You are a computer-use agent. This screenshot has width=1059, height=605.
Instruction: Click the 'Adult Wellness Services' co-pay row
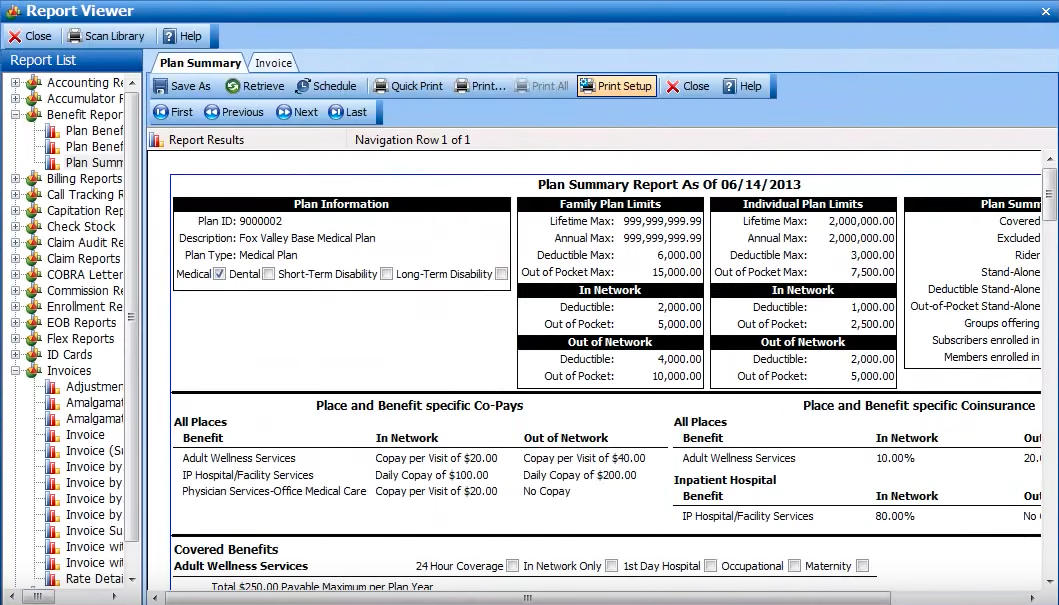[x=413, y=458]
